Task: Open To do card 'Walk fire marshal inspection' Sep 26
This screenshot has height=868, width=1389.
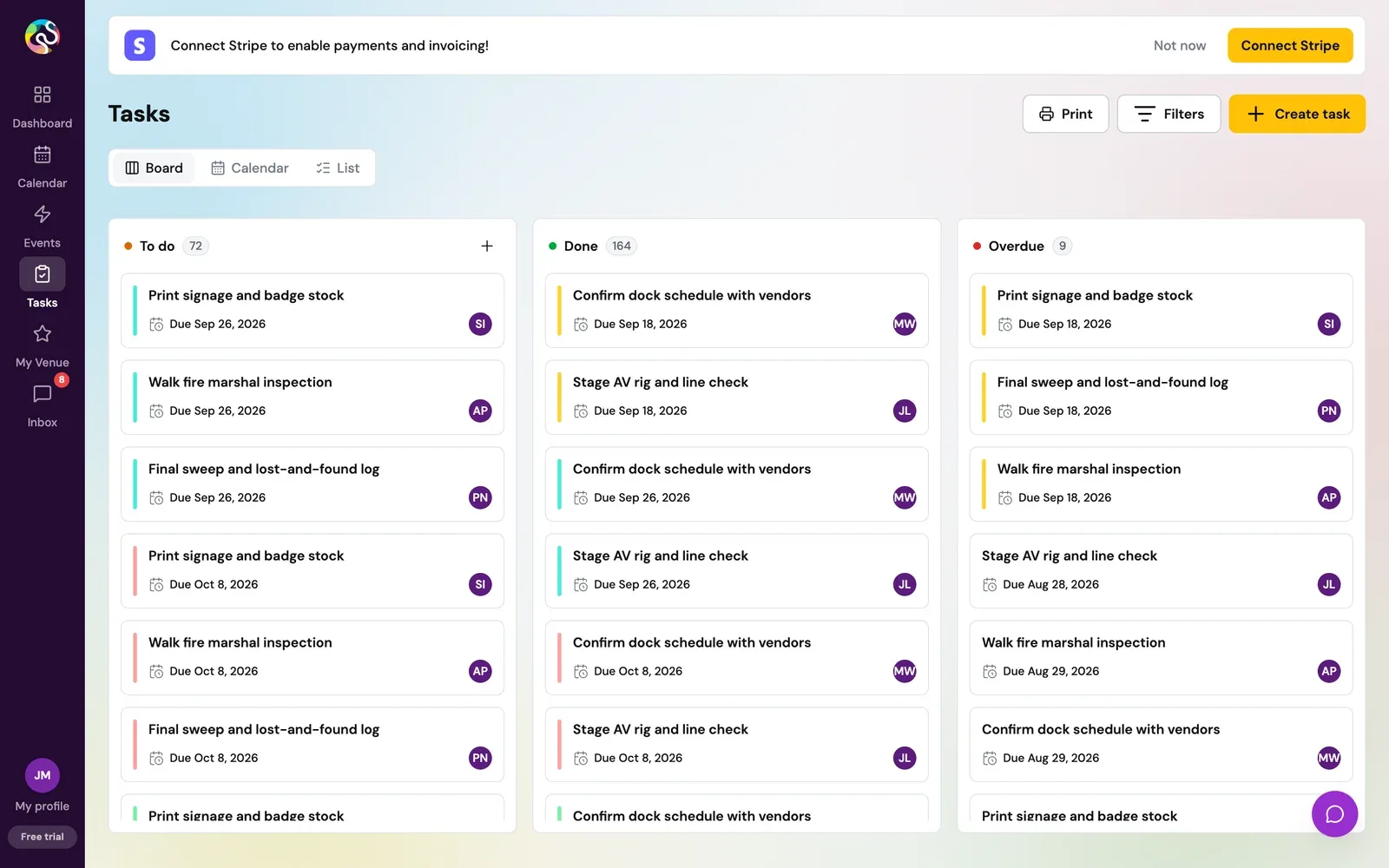Action: [x=313, y=398]
